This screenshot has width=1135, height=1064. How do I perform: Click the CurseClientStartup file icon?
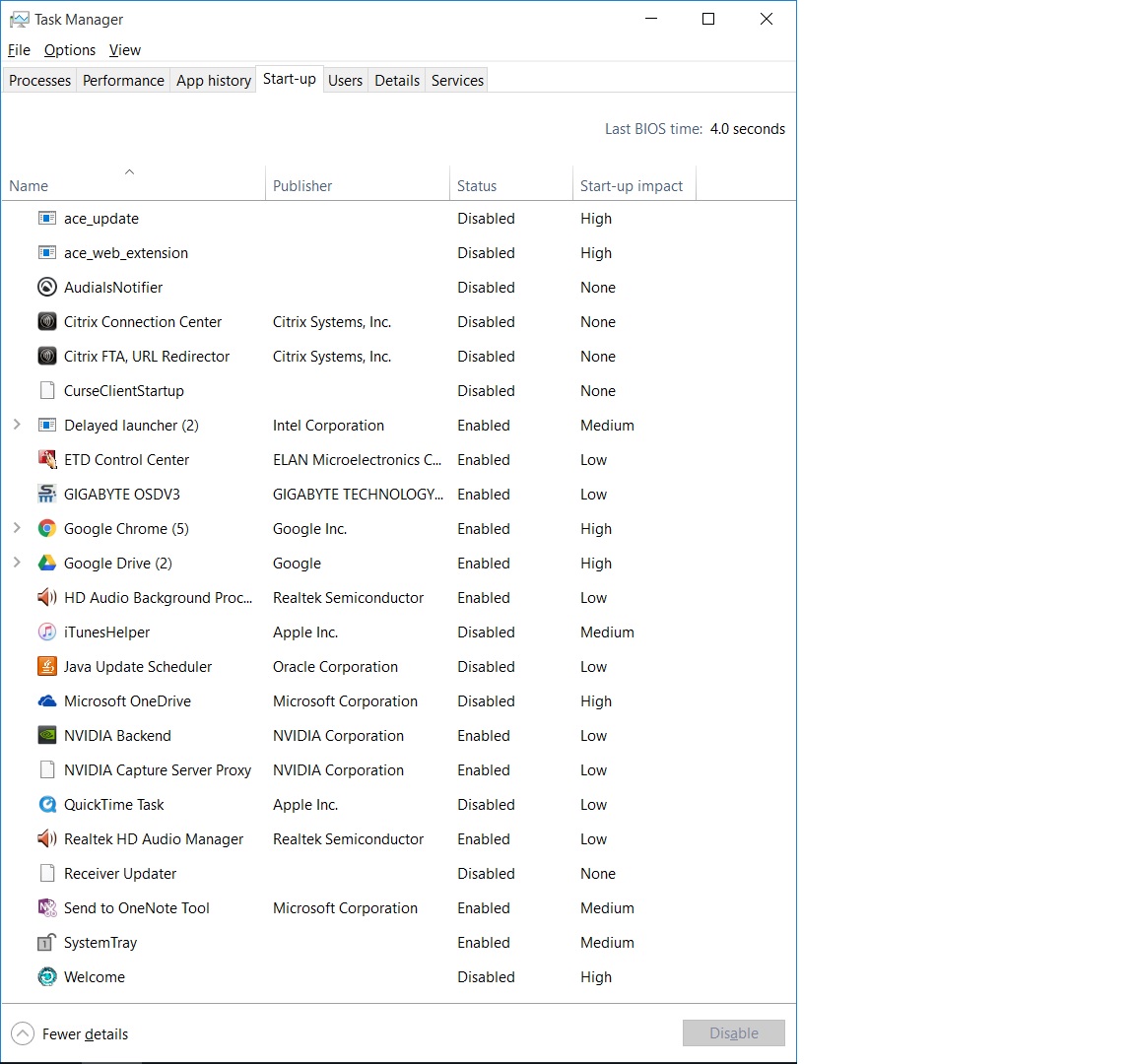coord(47,391)
